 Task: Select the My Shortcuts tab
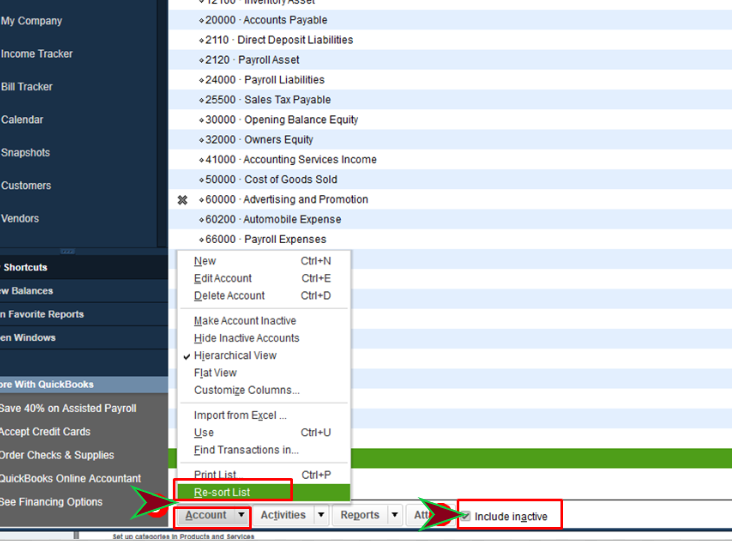coord(84,267)
